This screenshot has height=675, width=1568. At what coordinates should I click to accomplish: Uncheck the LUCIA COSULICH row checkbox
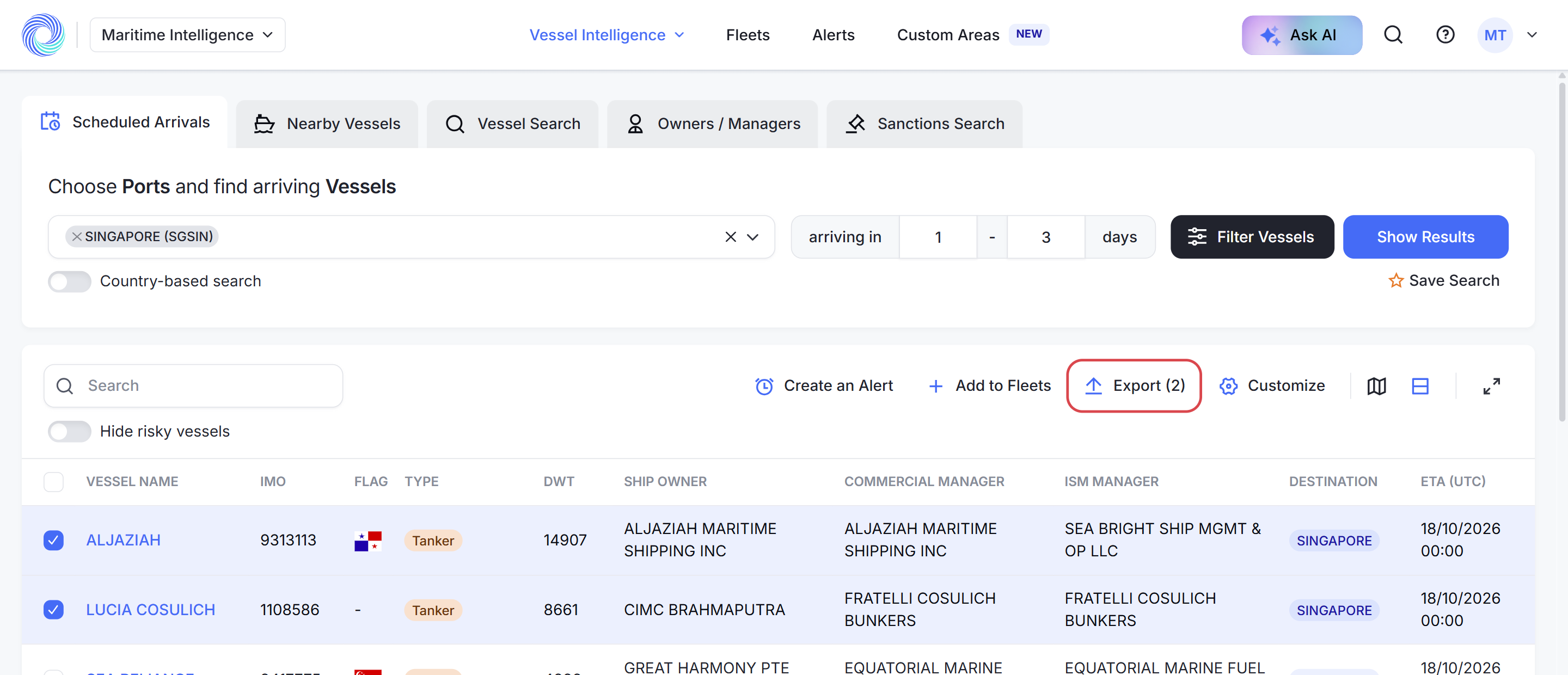coord(53,609)
